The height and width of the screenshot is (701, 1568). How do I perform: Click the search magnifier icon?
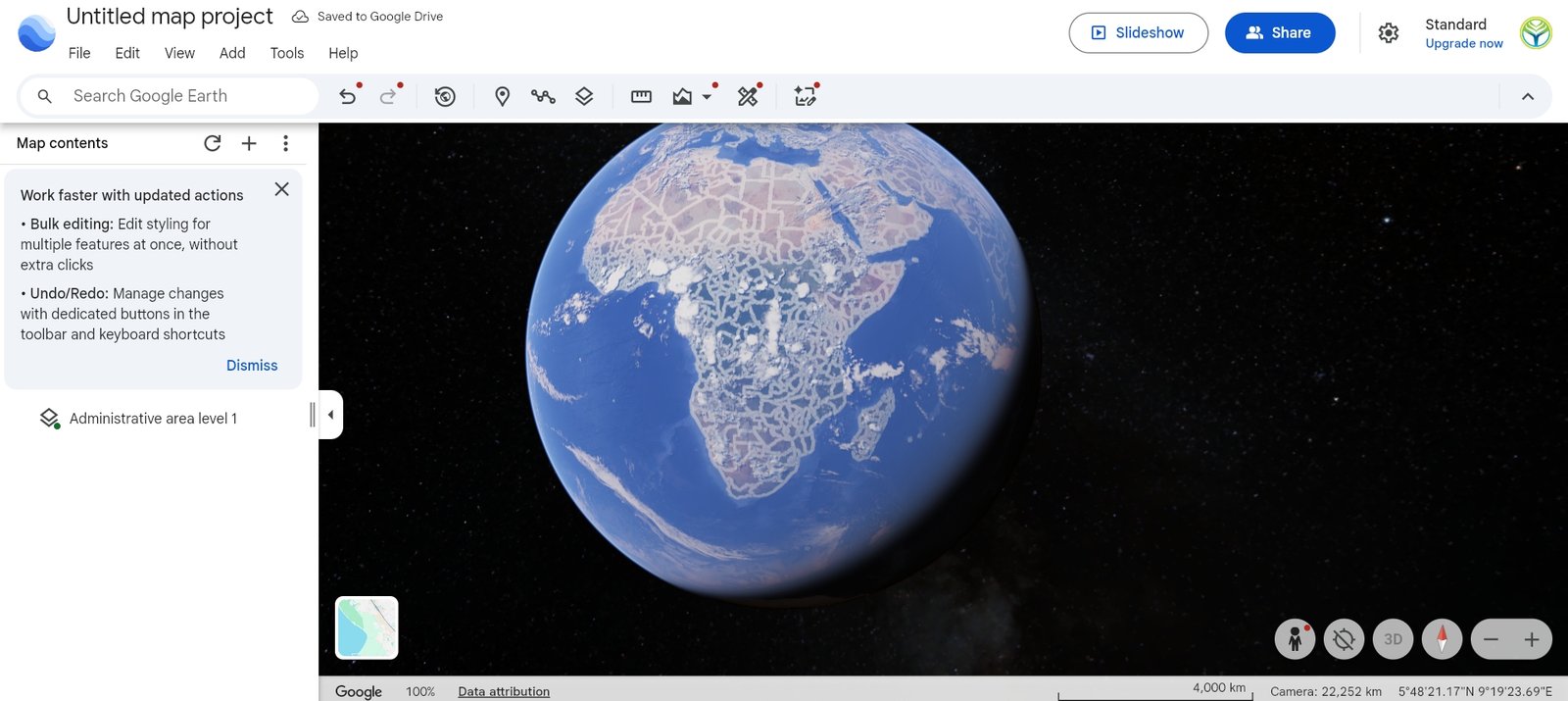pyautogui.click(x=44, y=96)
